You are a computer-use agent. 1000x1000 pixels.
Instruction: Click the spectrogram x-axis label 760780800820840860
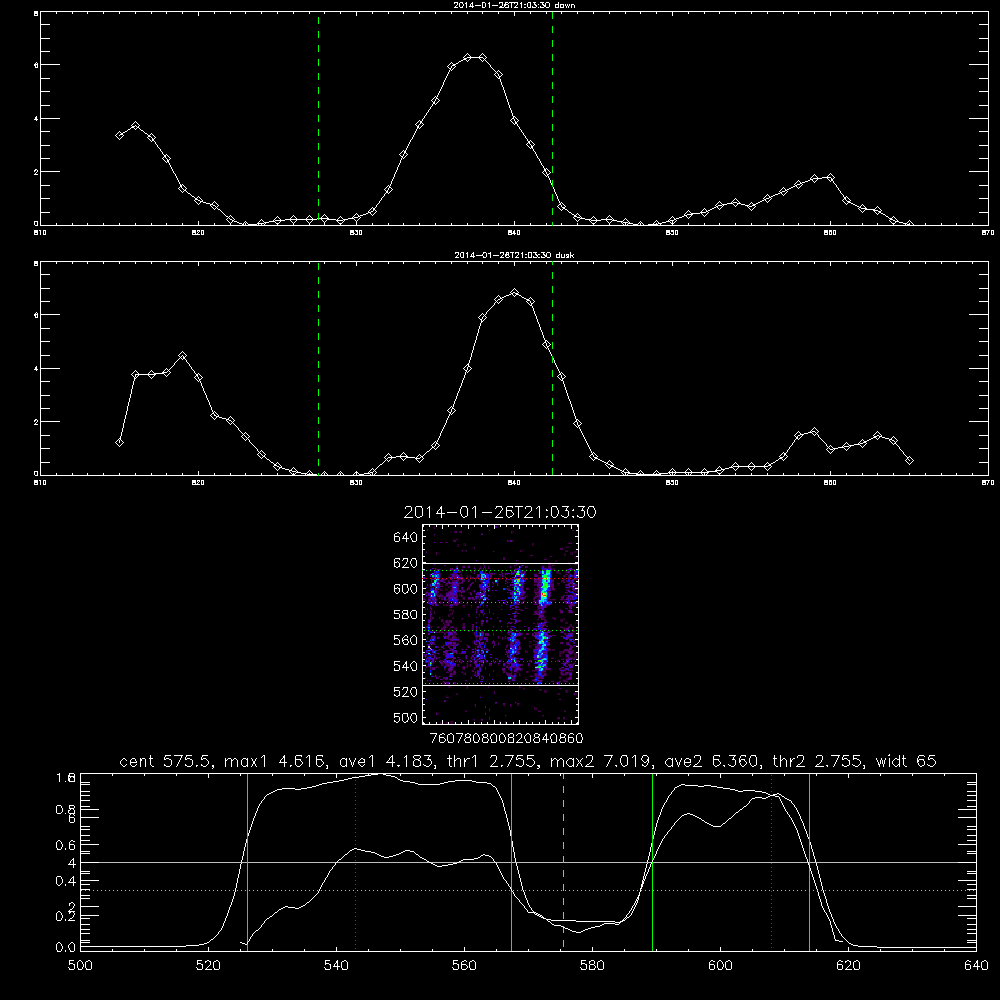506,738
